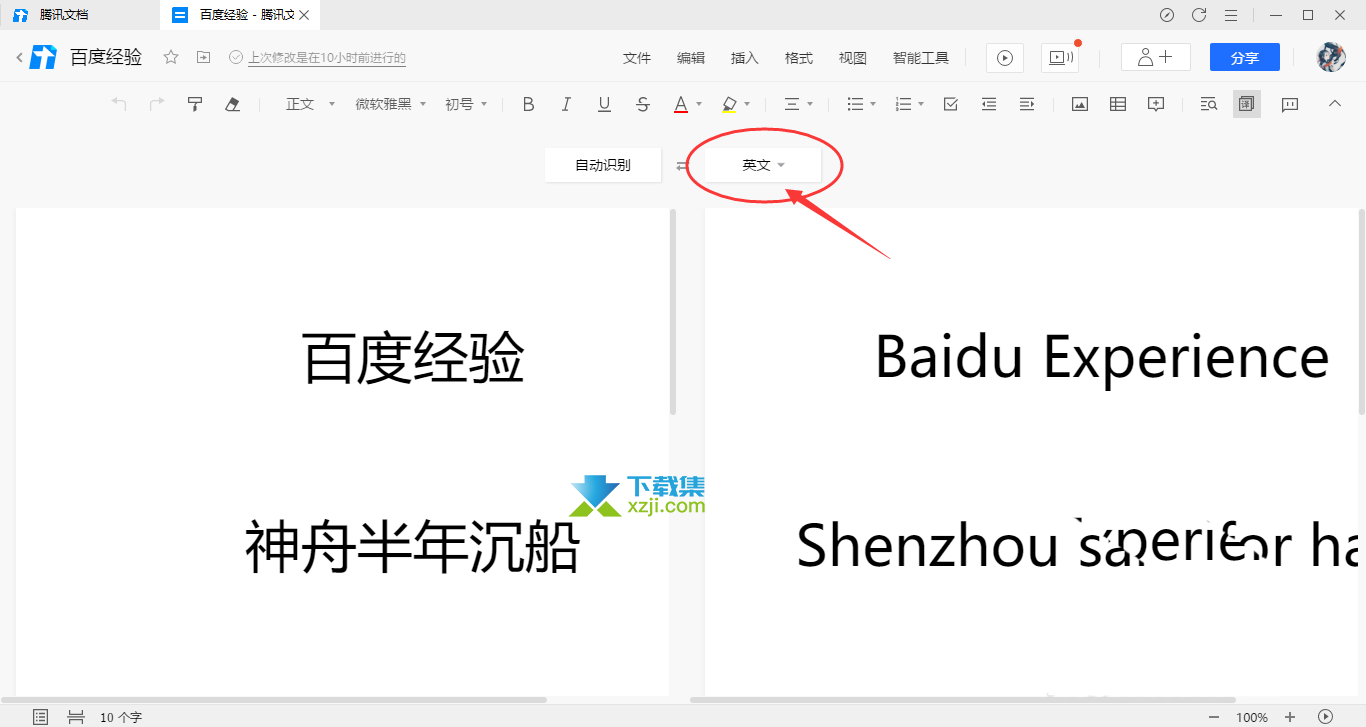Screen dimensions: 1366x727
Task: Open the 视图 menu
Action: coord(853,58)
